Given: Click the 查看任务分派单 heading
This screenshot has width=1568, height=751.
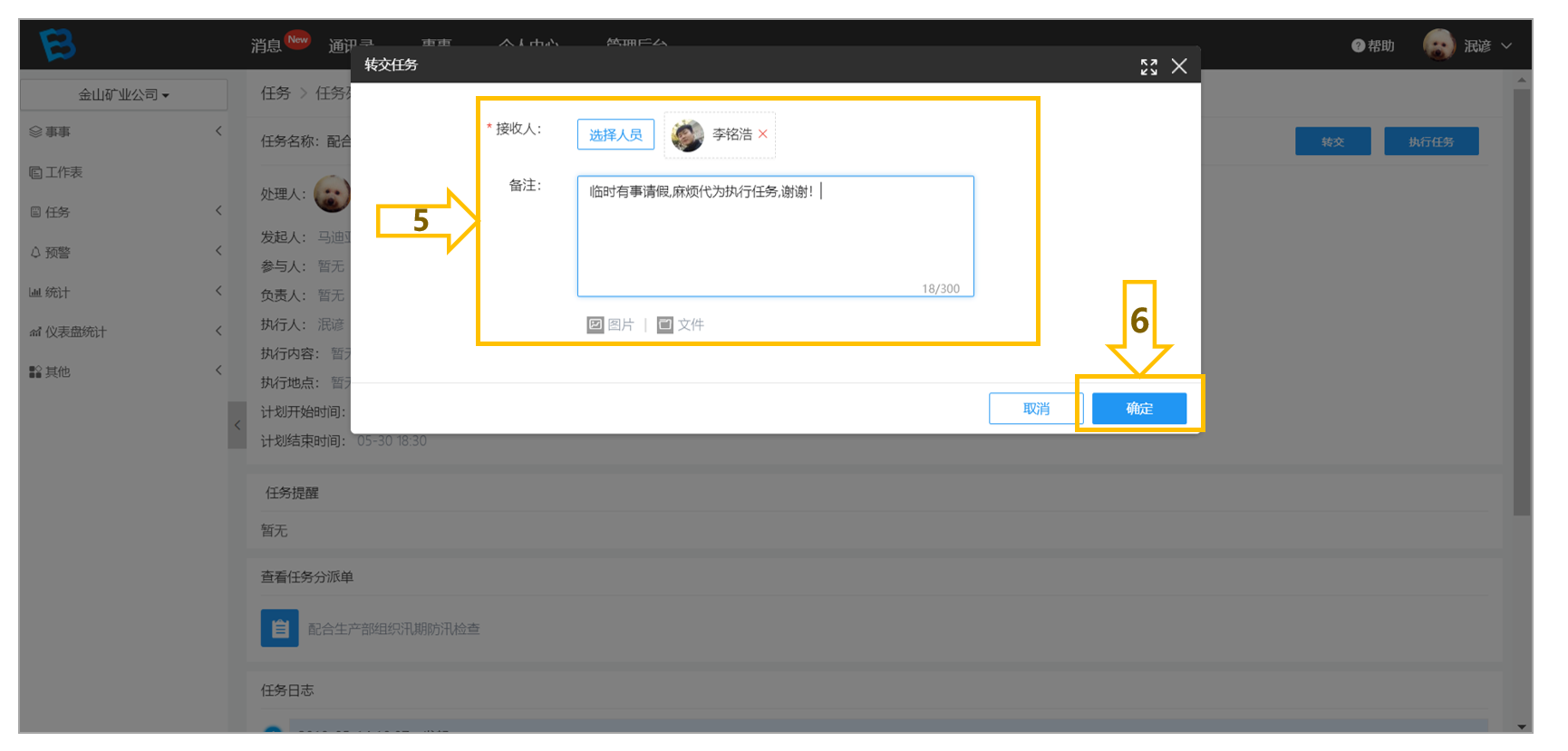Looking at the screenshot, I should [307, 577].
